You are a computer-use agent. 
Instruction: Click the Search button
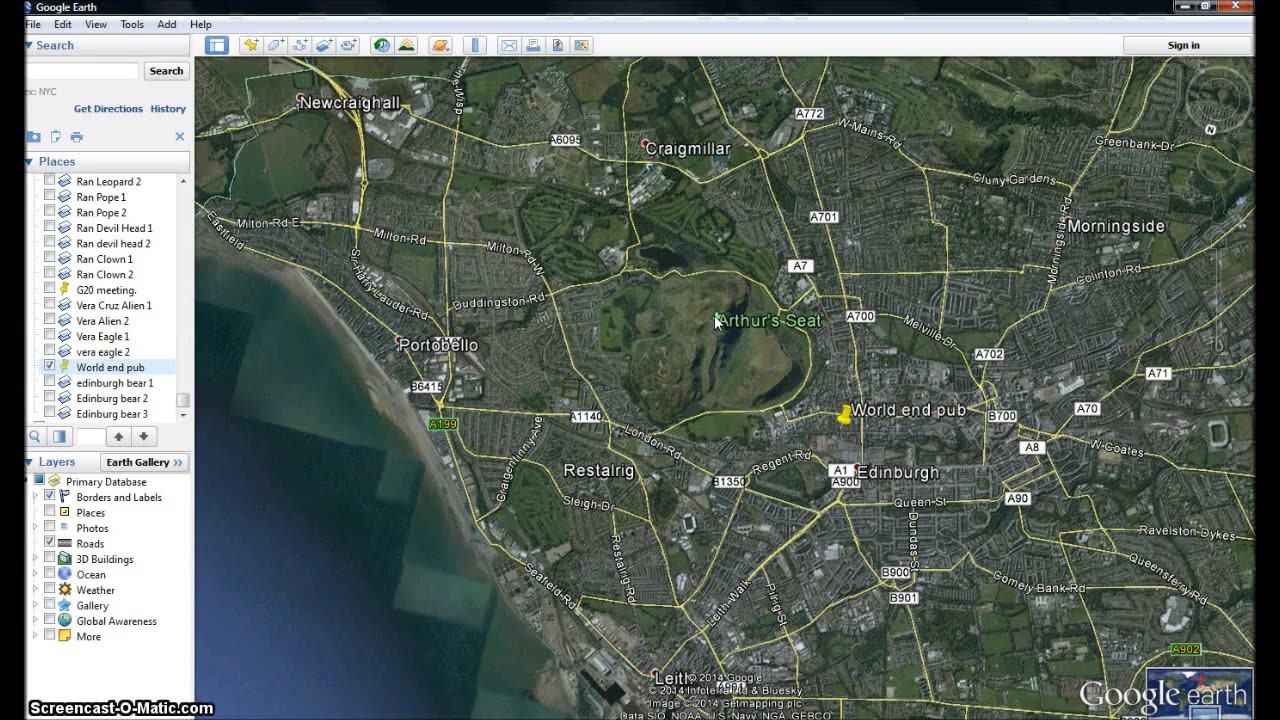click(166, 71)
